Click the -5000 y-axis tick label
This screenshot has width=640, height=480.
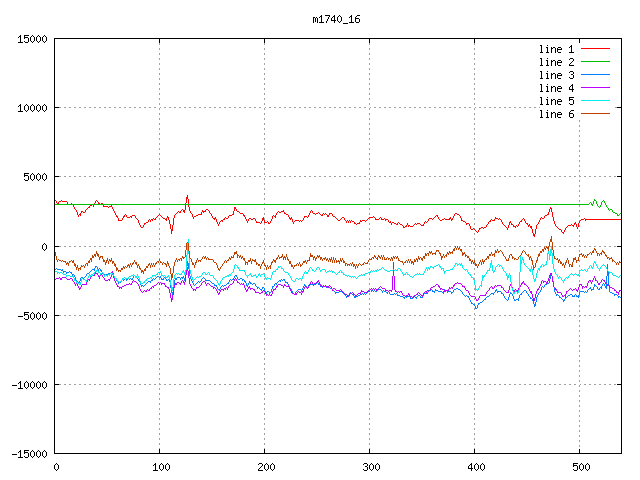[32, 315]
